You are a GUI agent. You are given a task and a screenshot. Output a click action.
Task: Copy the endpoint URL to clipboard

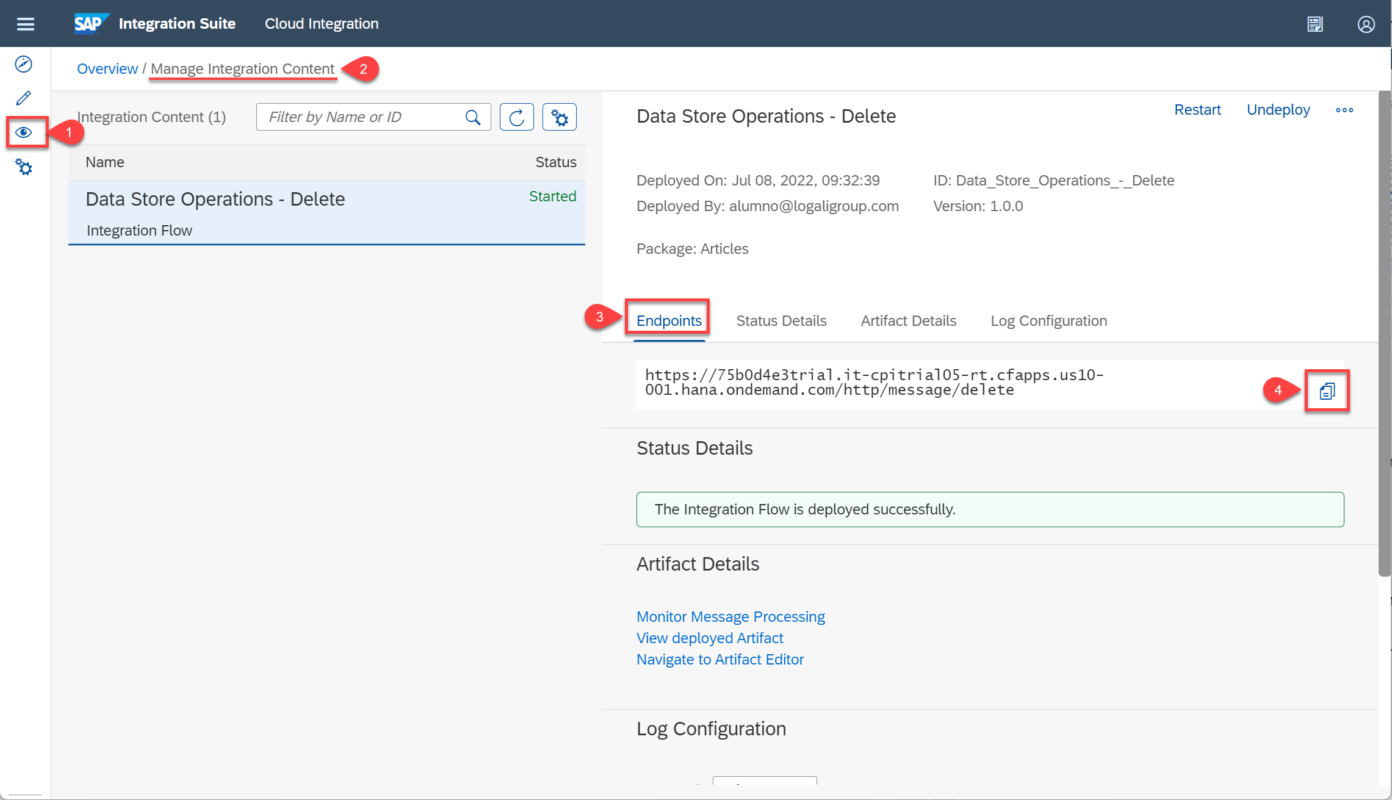click(1327, 391)
